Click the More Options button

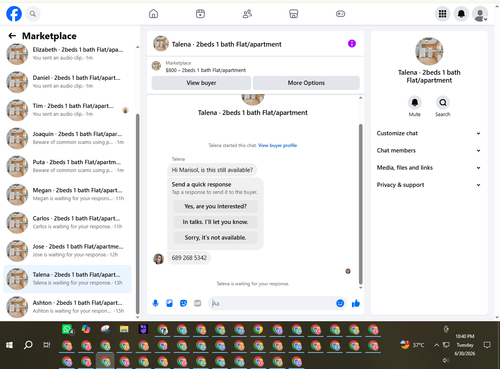click(x=306, y=83)
